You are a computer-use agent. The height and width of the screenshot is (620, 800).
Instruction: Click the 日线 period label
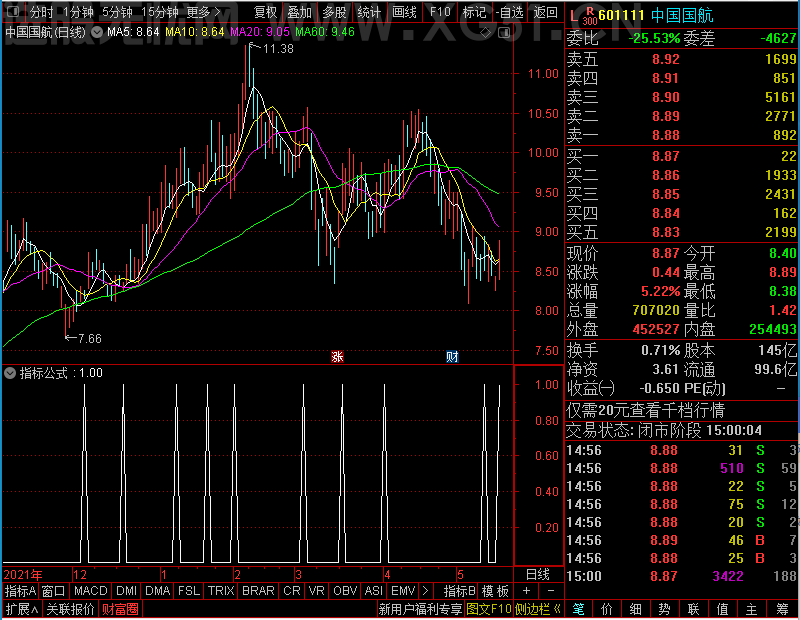click(x=538, y=575)
